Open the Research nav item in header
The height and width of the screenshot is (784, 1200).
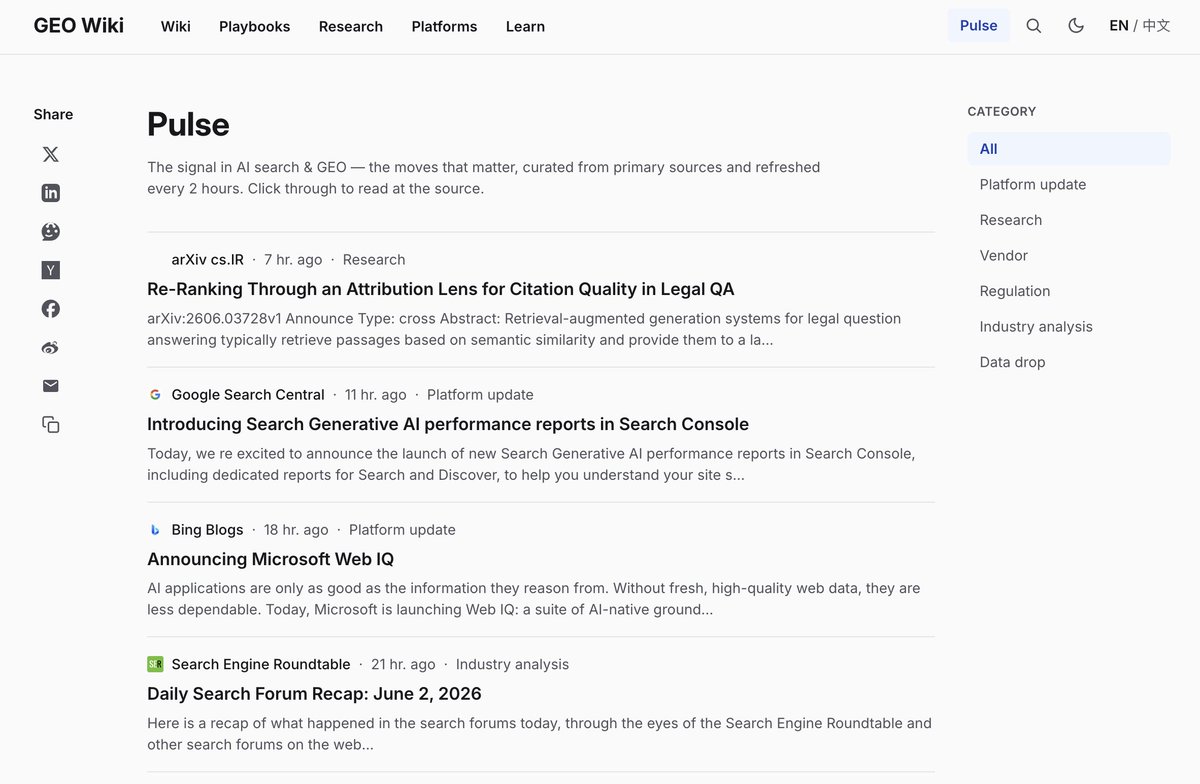[x=351, y=26]
